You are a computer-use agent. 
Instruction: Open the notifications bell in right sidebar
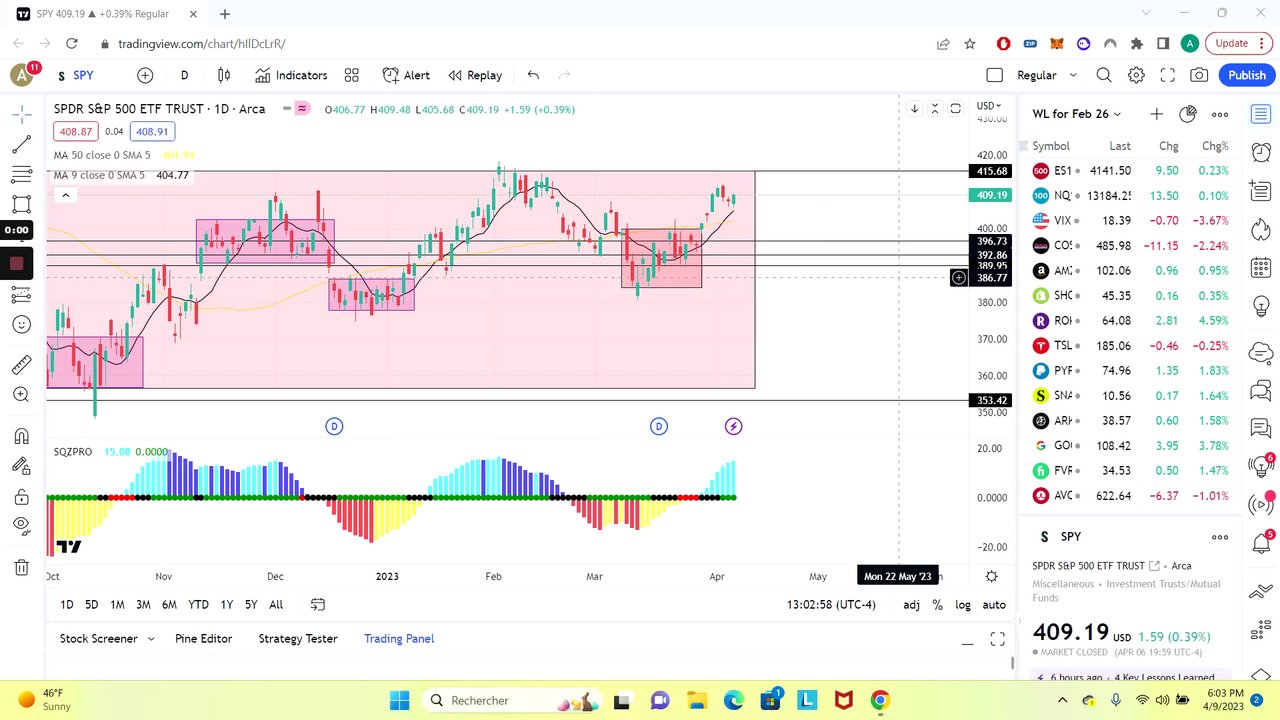(x=1261, y=544)
